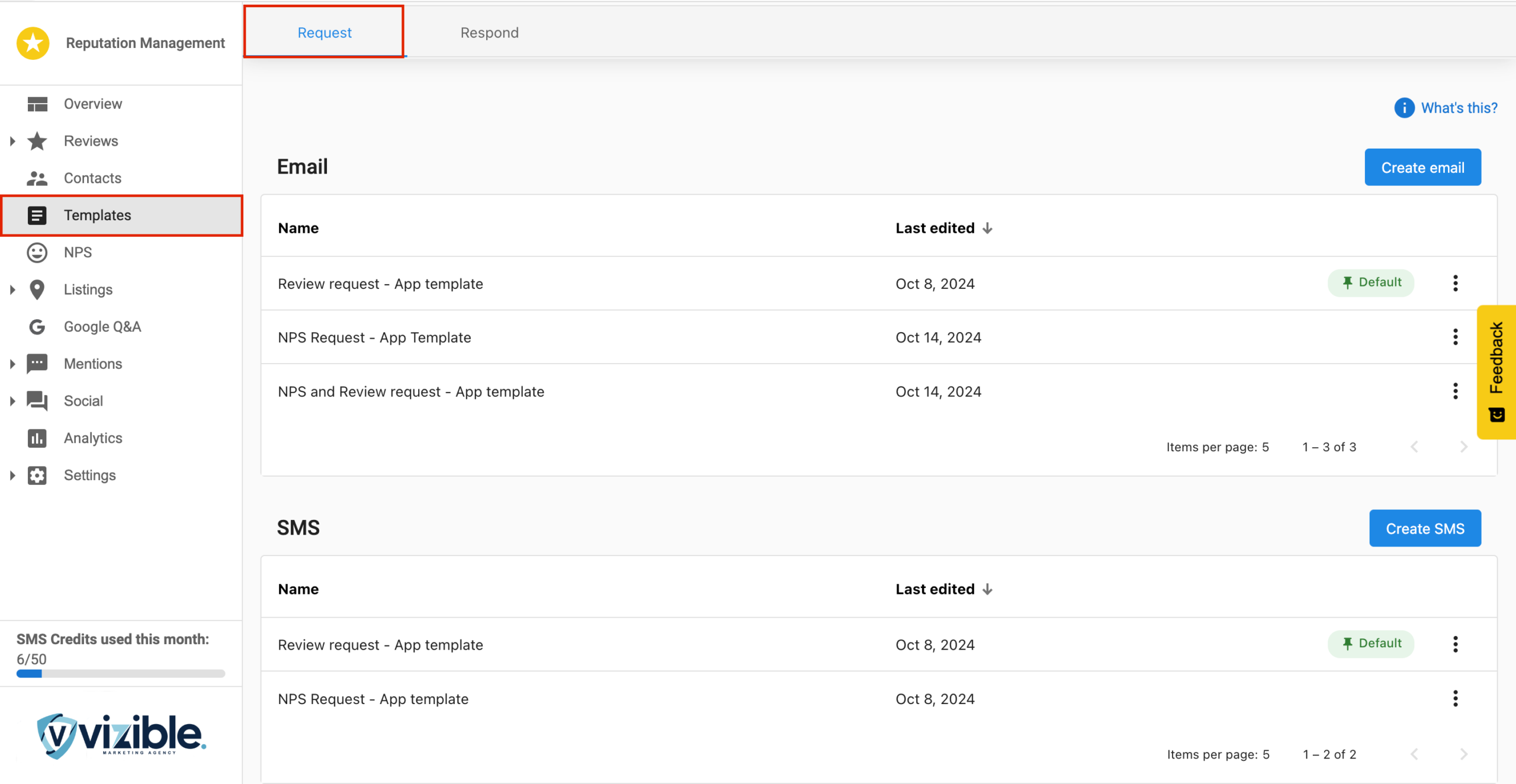Expand the Settings sidebar section
The width and height of the screenshot is (1516, 784).
click(x=12, y=475)
